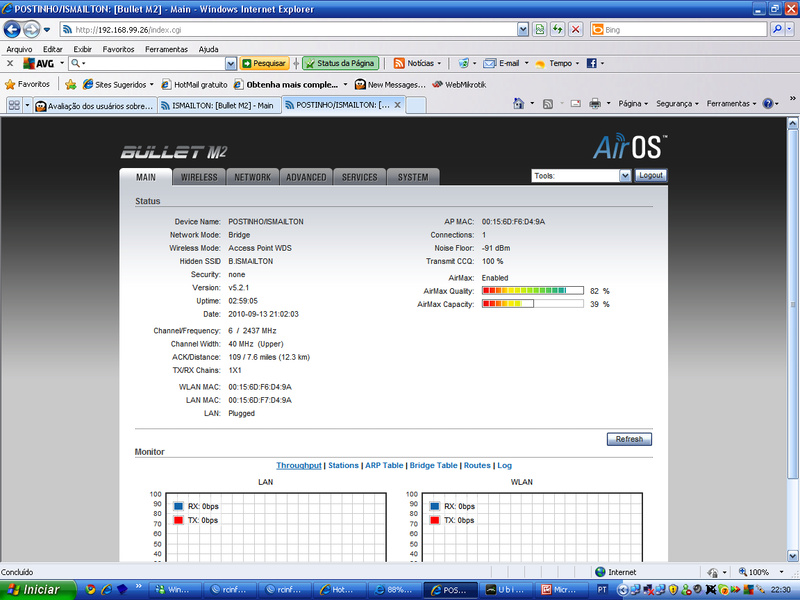Open the Favoritos star button
800x600 pixels.
coord(27,84)
